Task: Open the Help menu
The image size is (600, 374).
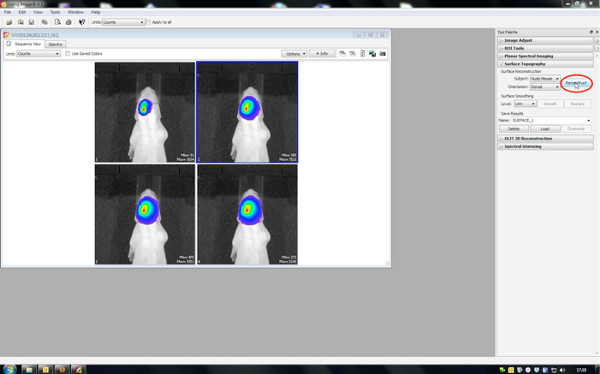Action: pos(96,12)
